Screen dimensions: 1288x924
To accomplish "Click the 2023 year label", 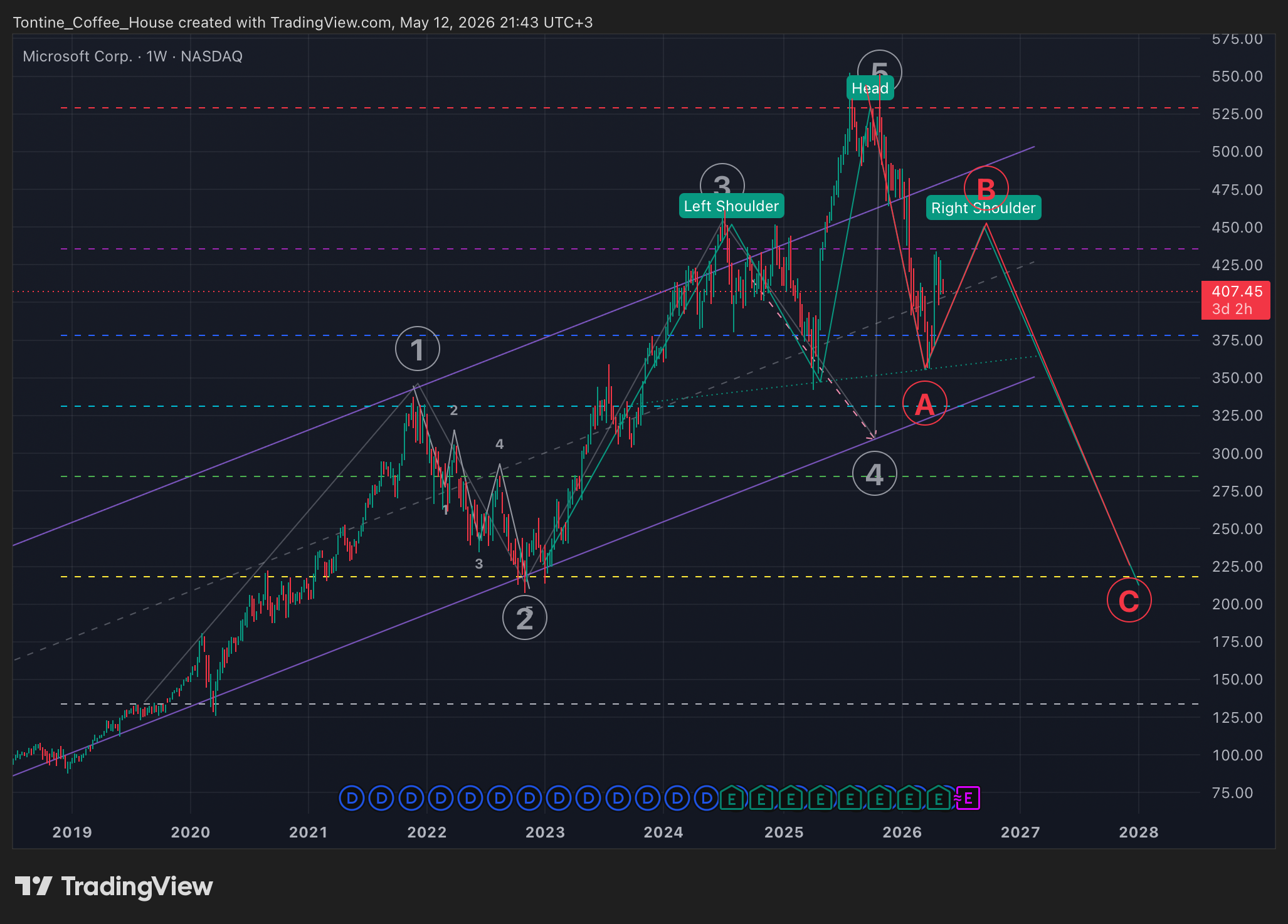I will (x=545, y=832).
